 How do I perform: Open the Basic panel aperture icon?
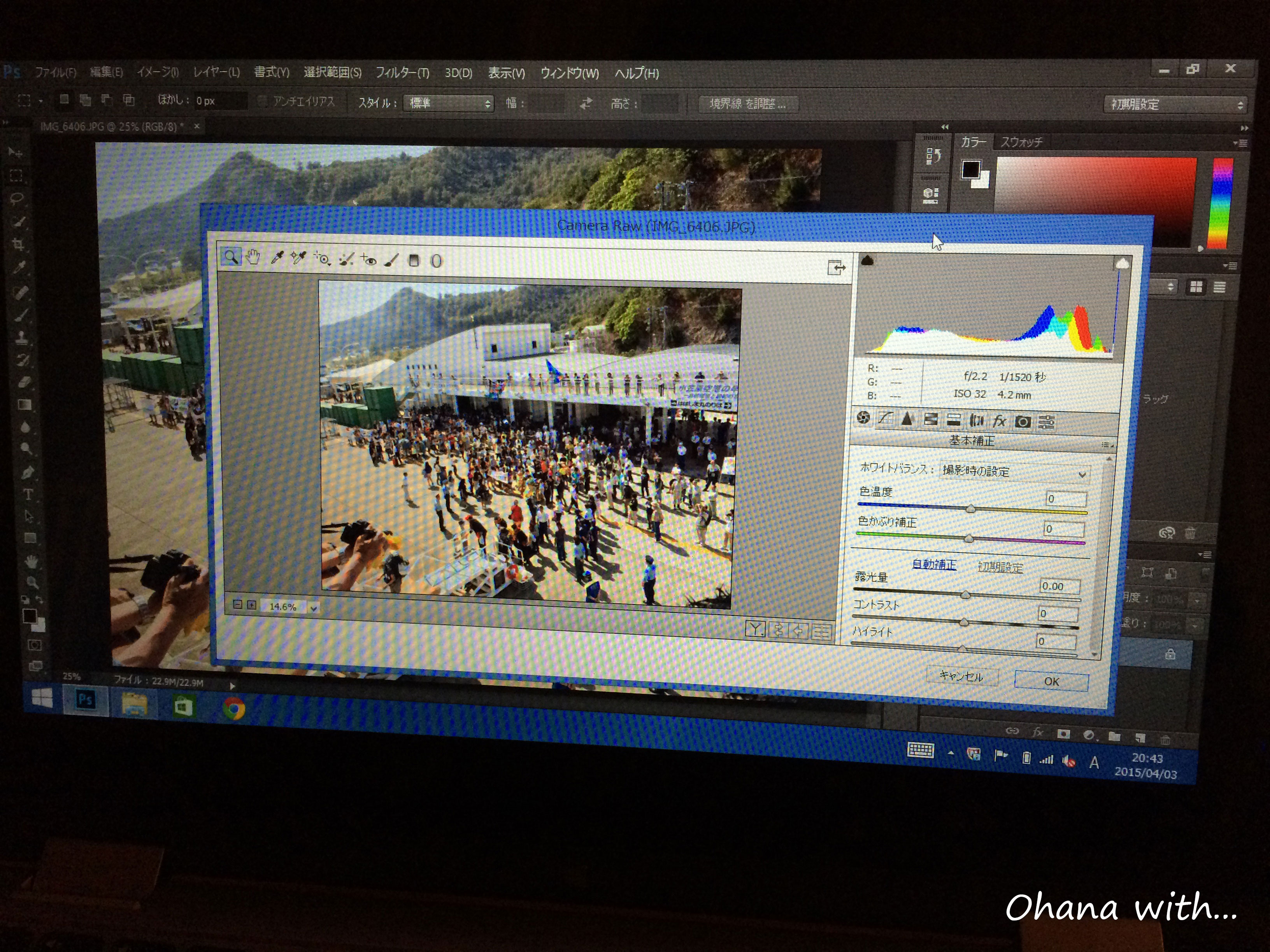pos(863,418)
